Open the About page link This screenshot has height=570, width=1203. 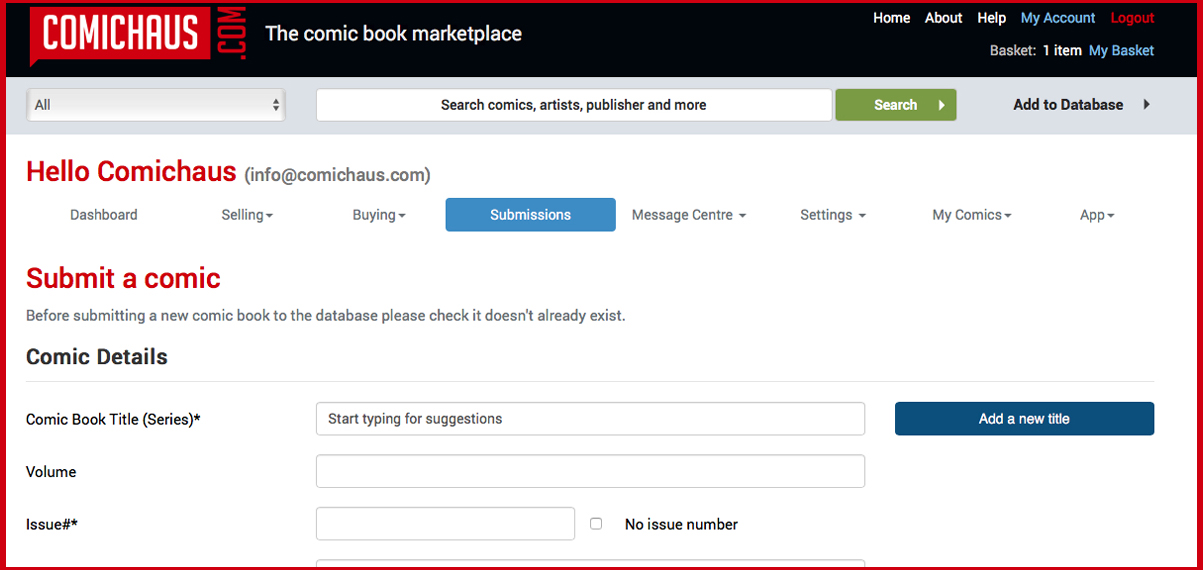point(944,18)
